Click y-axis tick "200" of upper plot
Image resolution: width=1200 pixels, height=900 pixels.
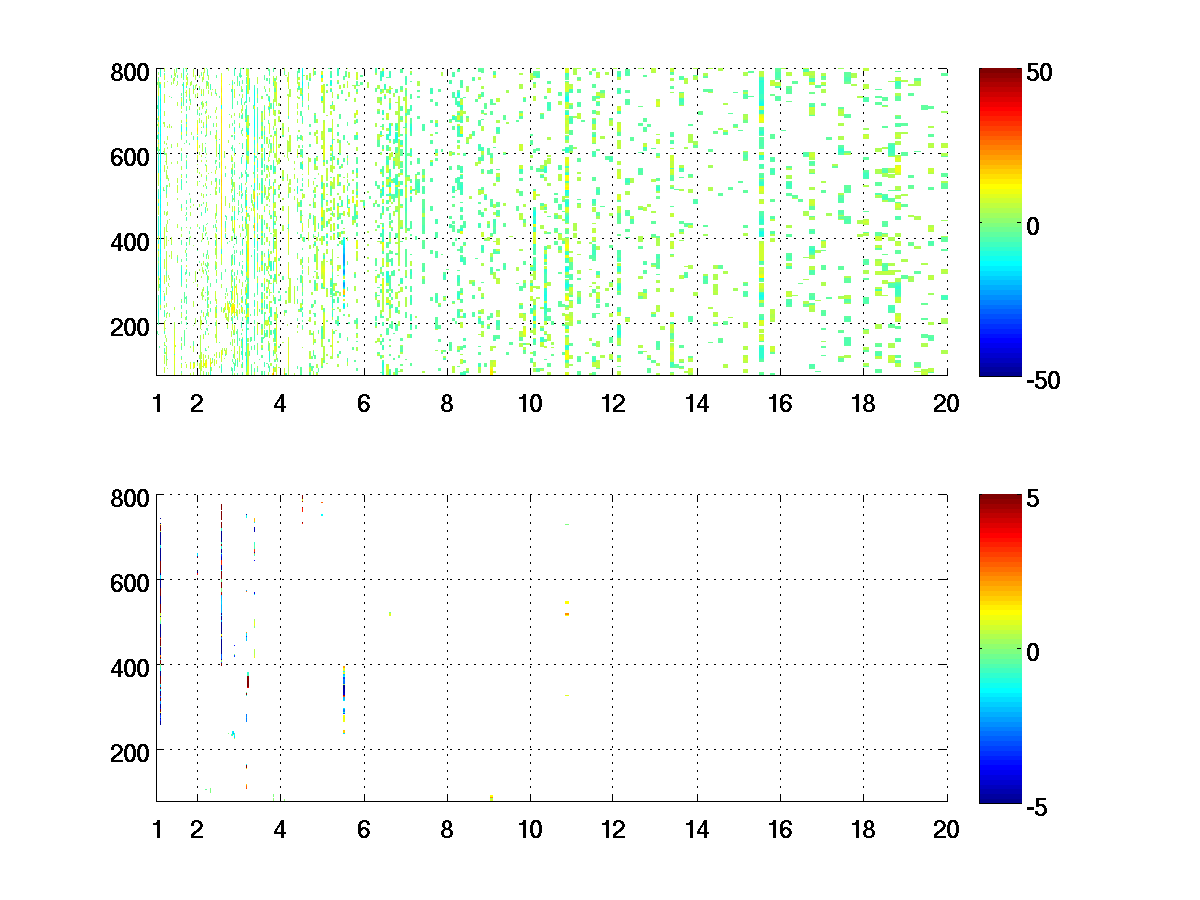click(x=131, y=326)
